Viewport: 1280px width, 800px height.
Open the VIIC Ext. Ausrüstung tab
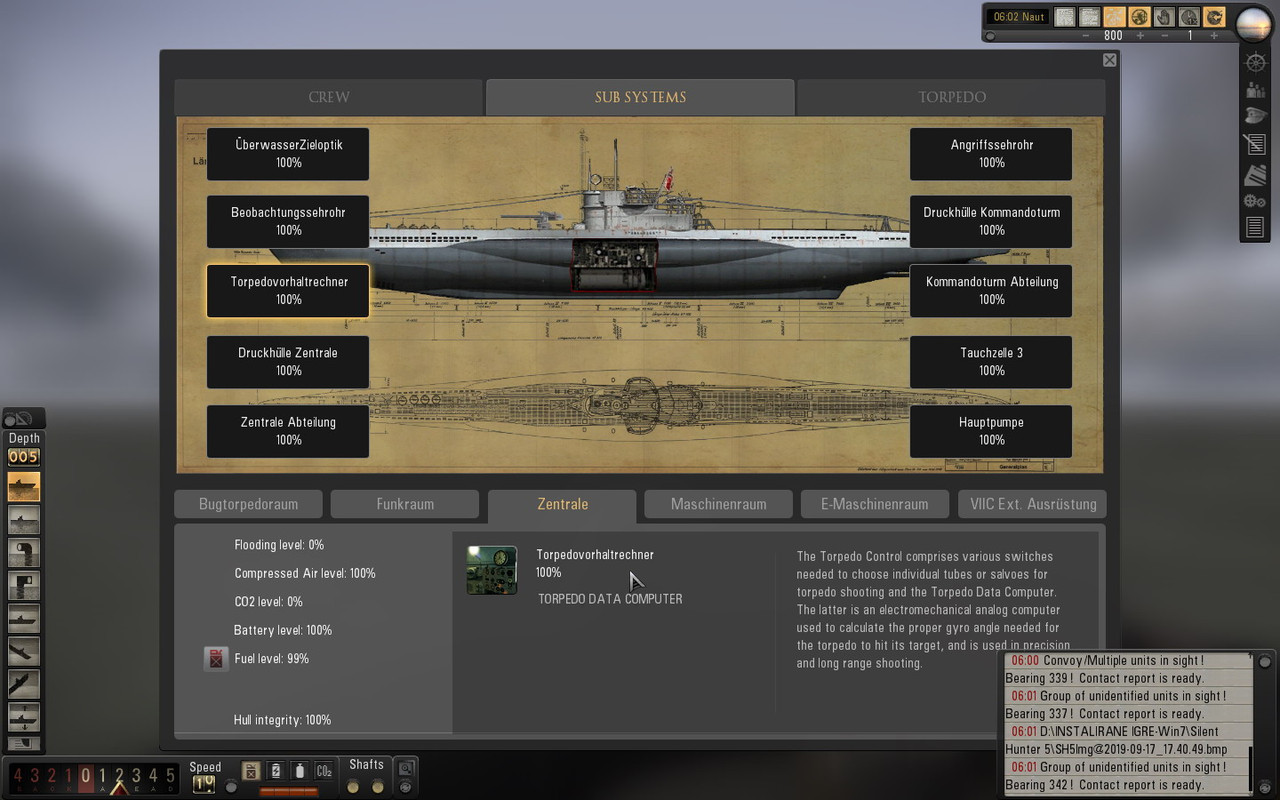(x=1033, y=504)
